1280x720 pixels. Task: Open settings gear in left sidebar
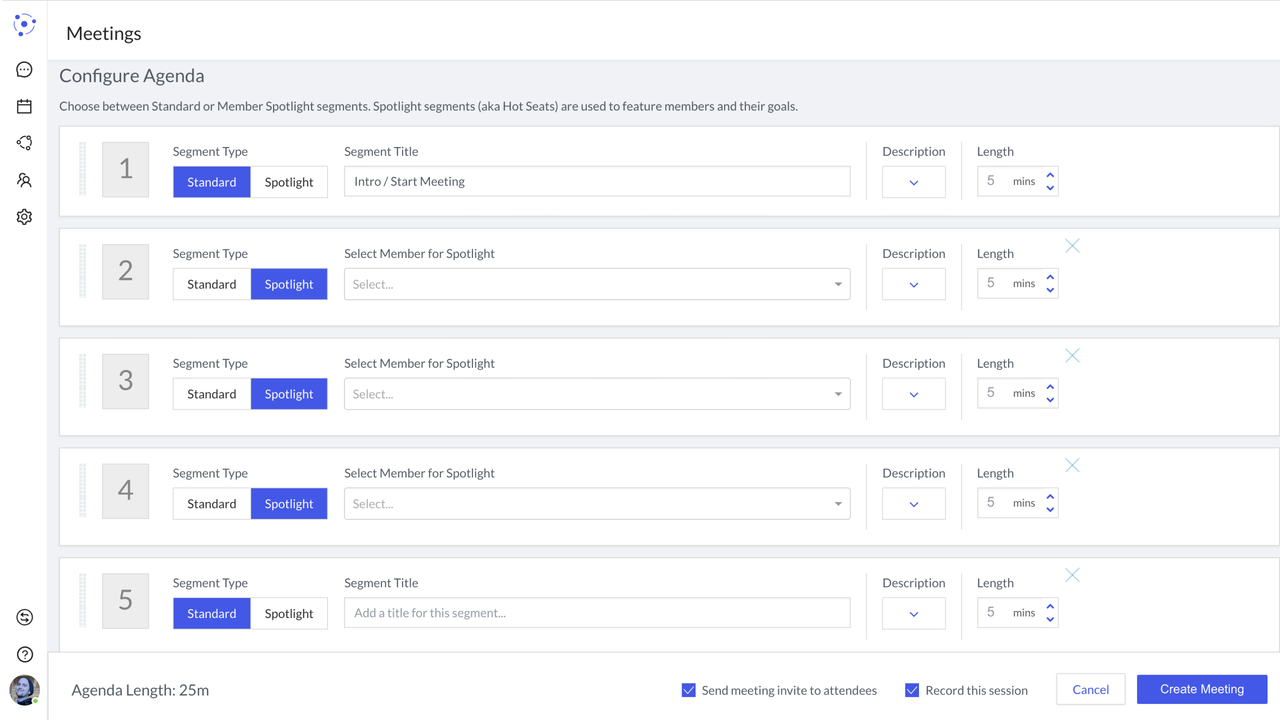click(24, 217)
